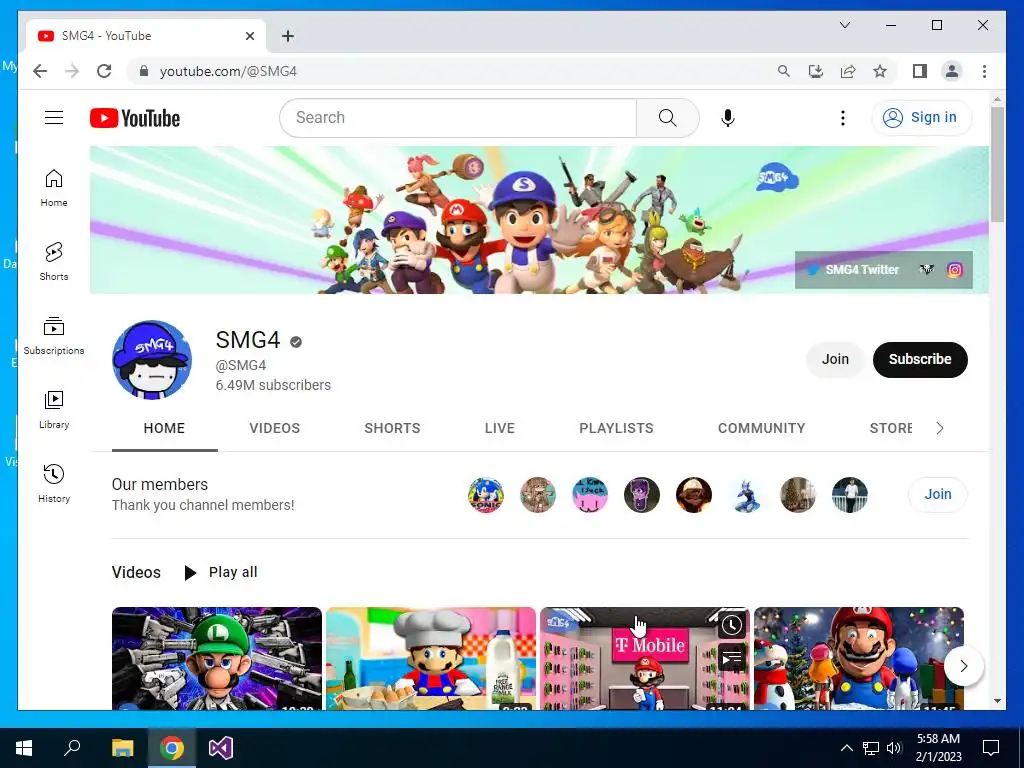Open the Christmas Mario video thumbnail
This screenshot has height=768, width=1024.
859,658
